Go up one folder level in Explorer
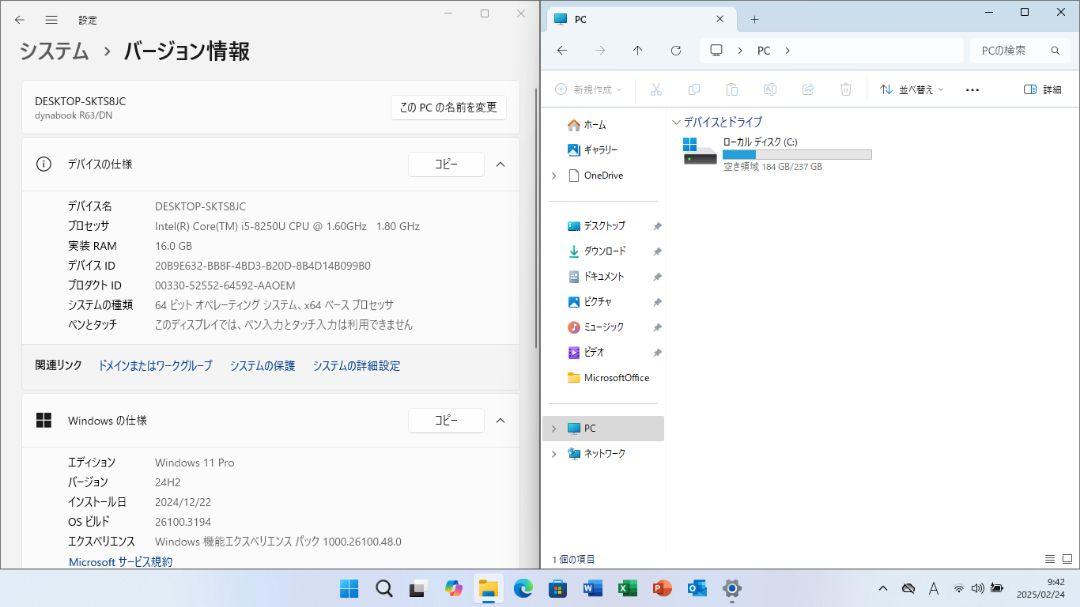The height and width of the screenshot is (607, 1080). [x=638, y=50]
